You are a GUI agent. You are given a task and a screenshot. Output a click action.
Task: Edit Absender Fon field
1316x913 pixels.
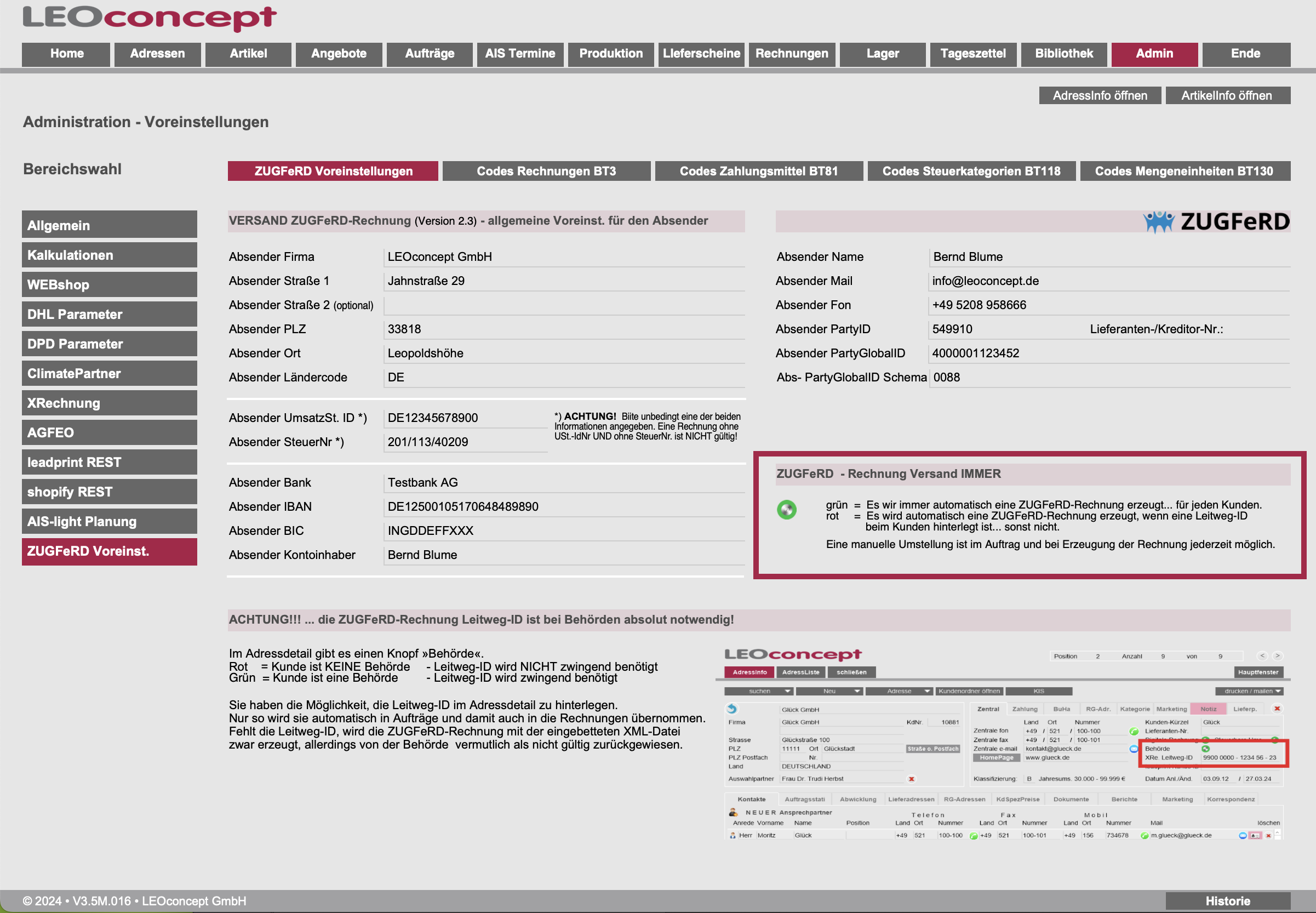tap(1109, 305)
